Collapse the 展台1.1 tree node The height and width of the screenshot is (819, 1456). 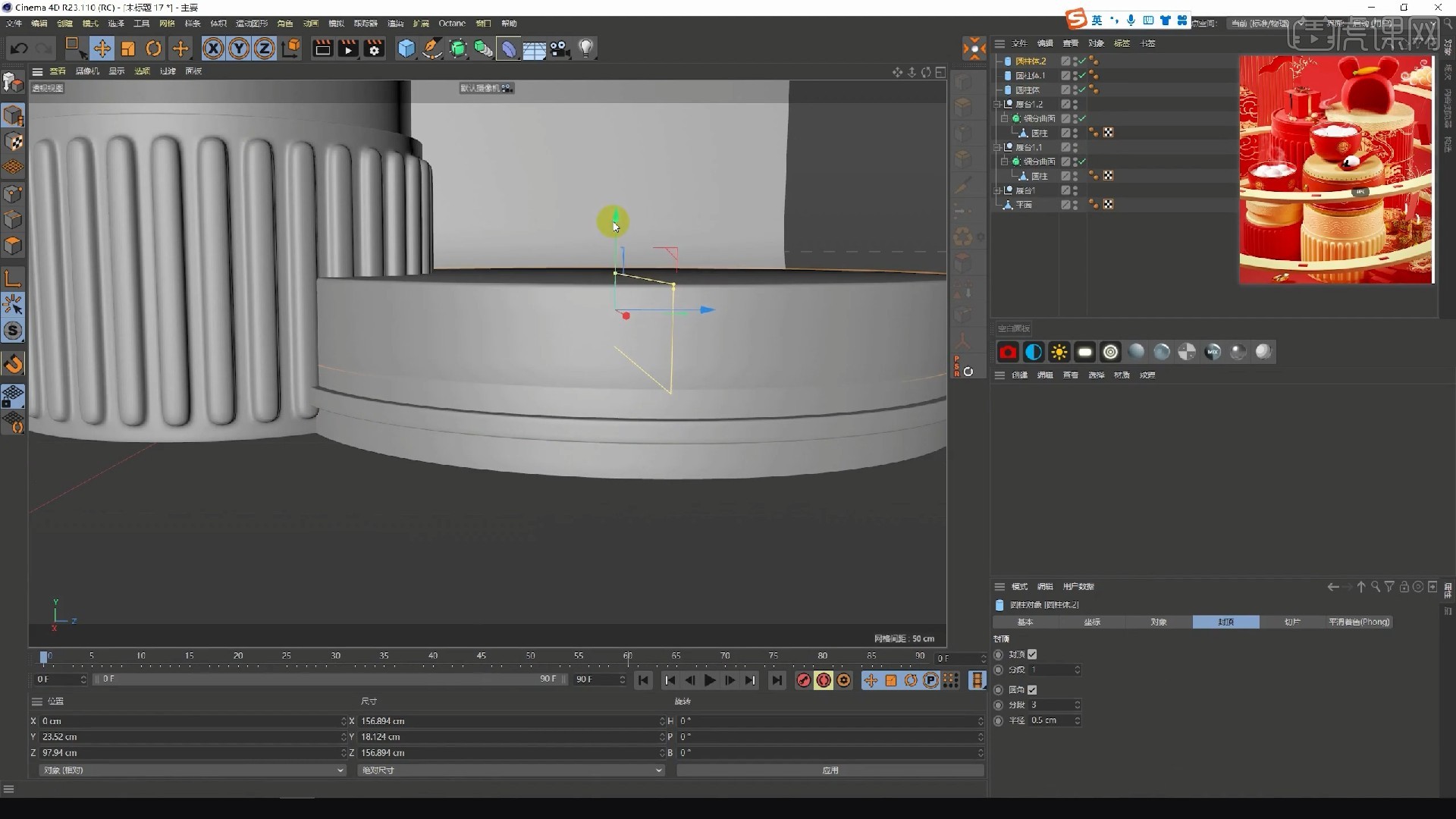click(998, 147)
